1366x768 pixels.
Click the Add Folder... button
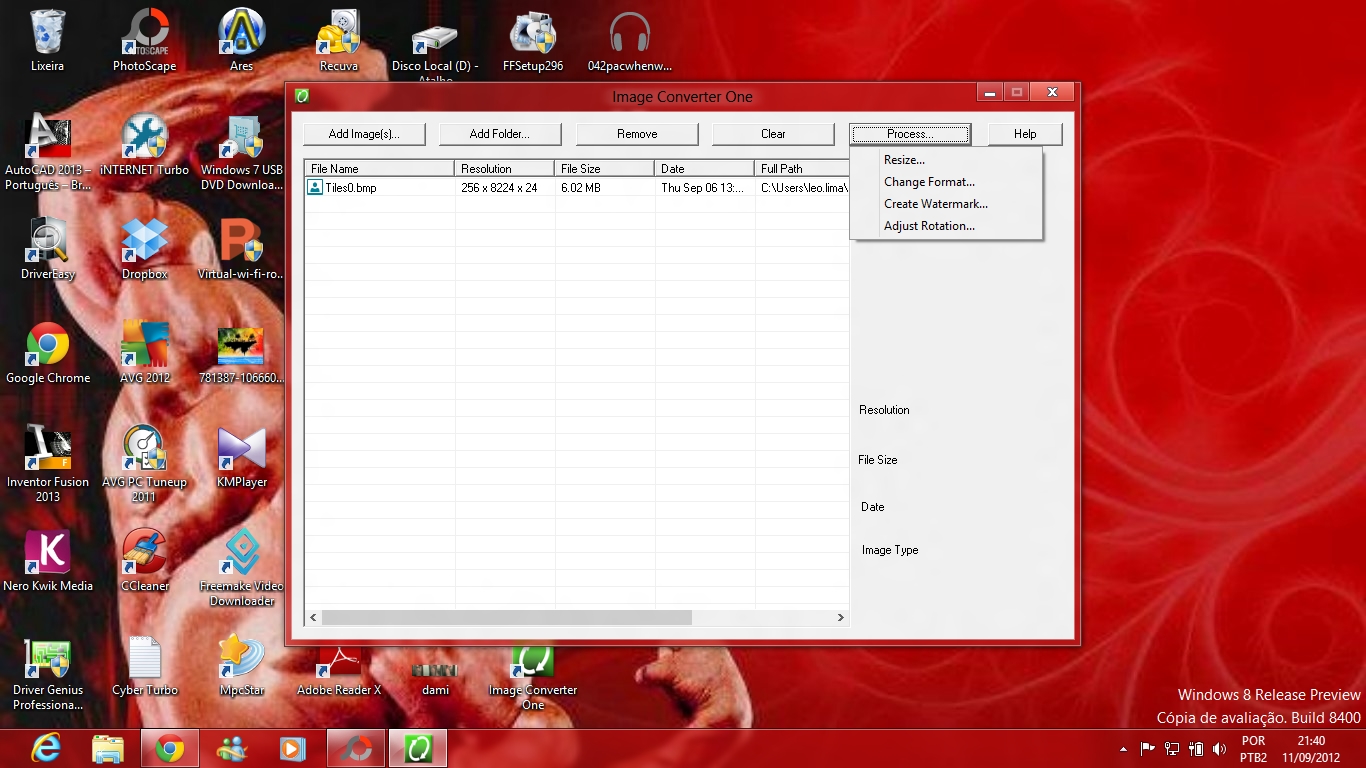point(500,134)
